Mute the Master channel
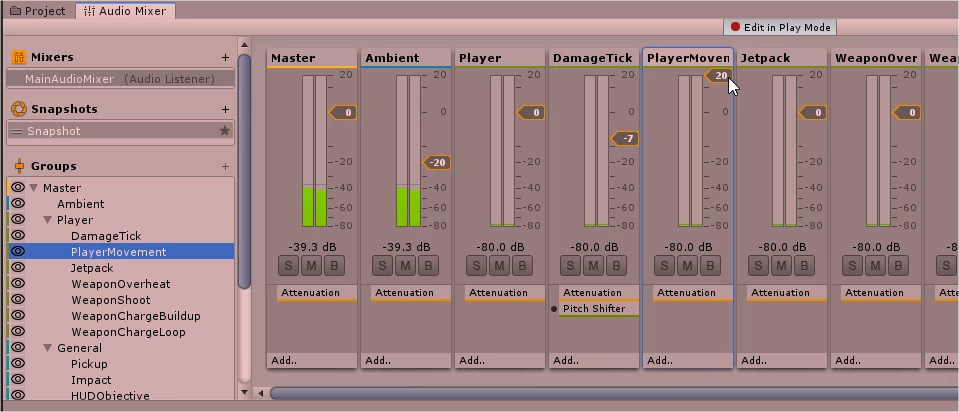 point(311,266)
